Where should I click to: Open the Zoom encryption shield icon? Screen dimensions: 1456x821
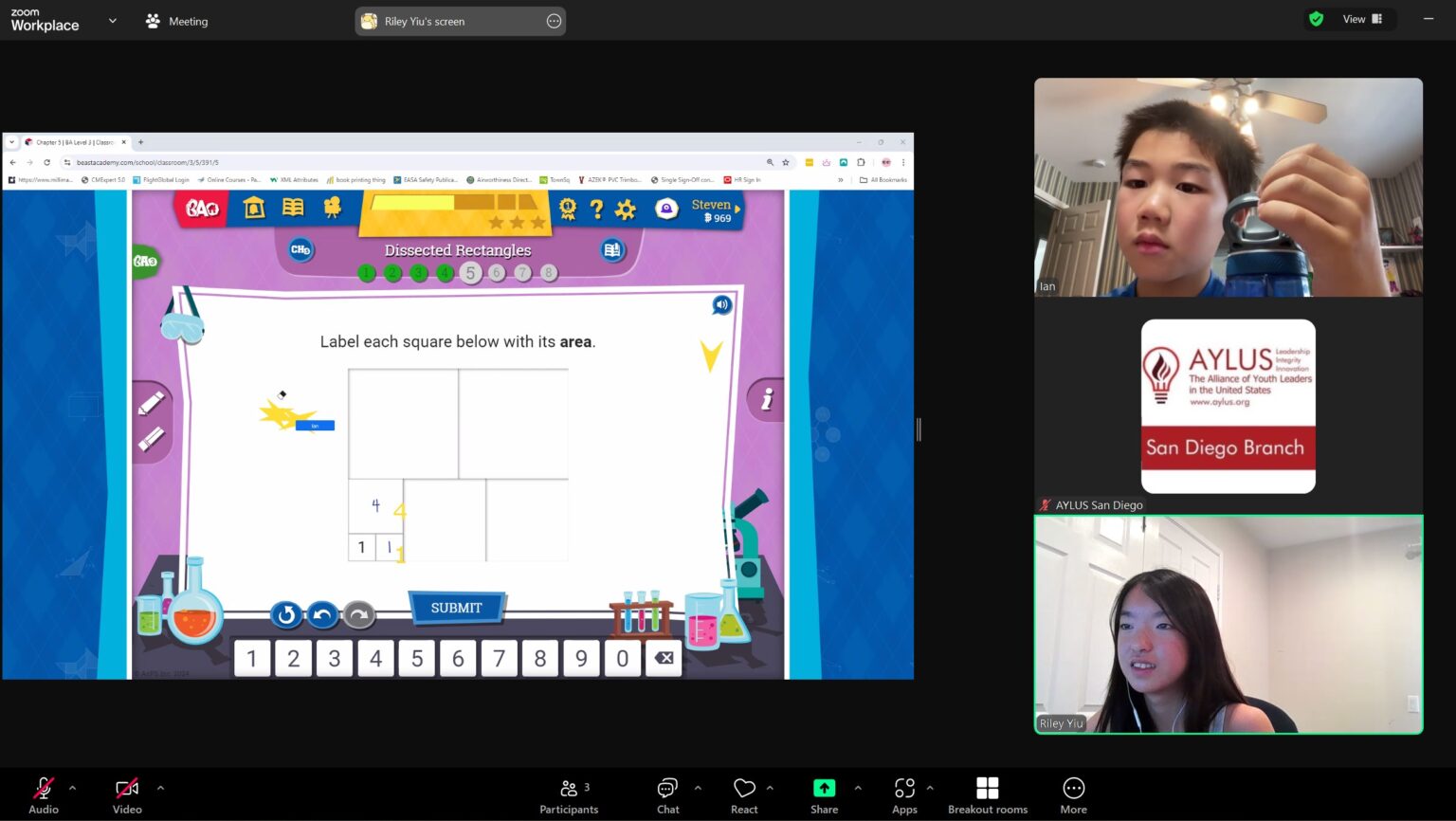point(1316,19)
